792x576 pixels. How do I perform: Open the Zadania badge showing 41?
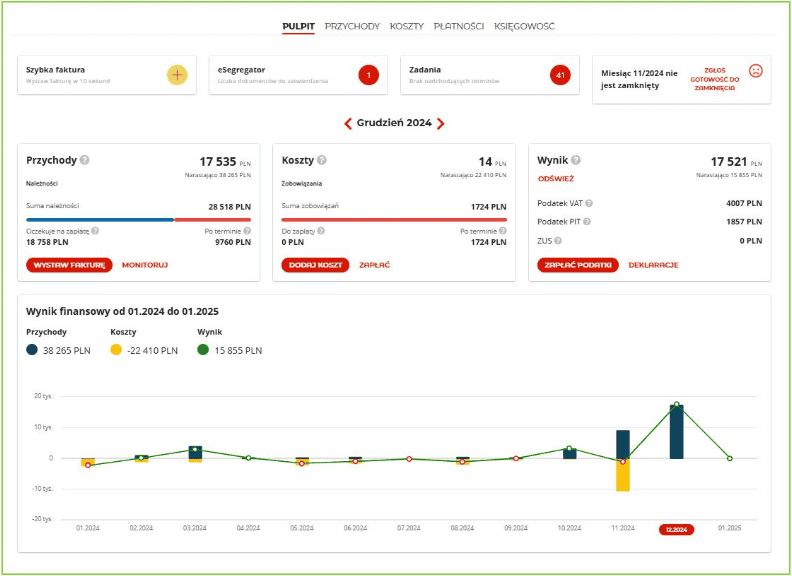pyautogui.click(x=560, y=75)
